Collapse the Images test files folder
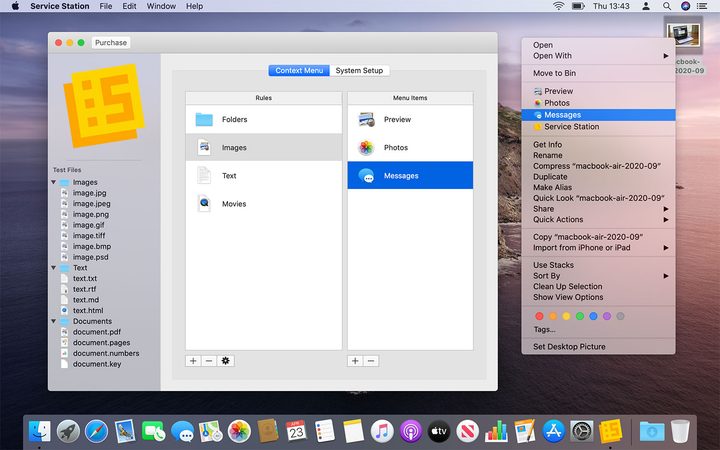Viewport: 720px width, 450px height. point(54,182)
